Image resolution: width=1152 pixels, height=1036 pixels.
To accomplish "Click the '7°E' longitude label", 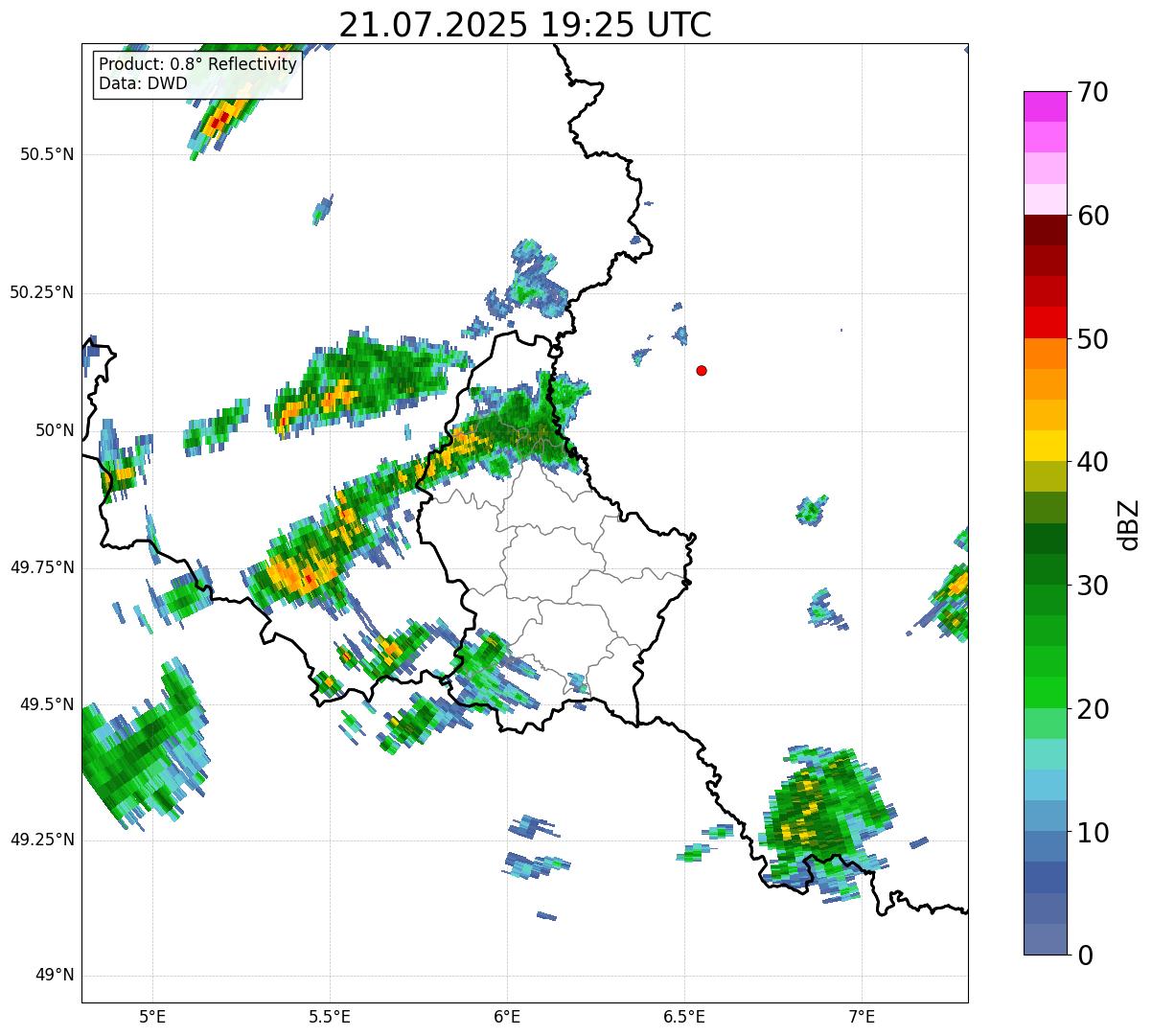I will 862,1017.
